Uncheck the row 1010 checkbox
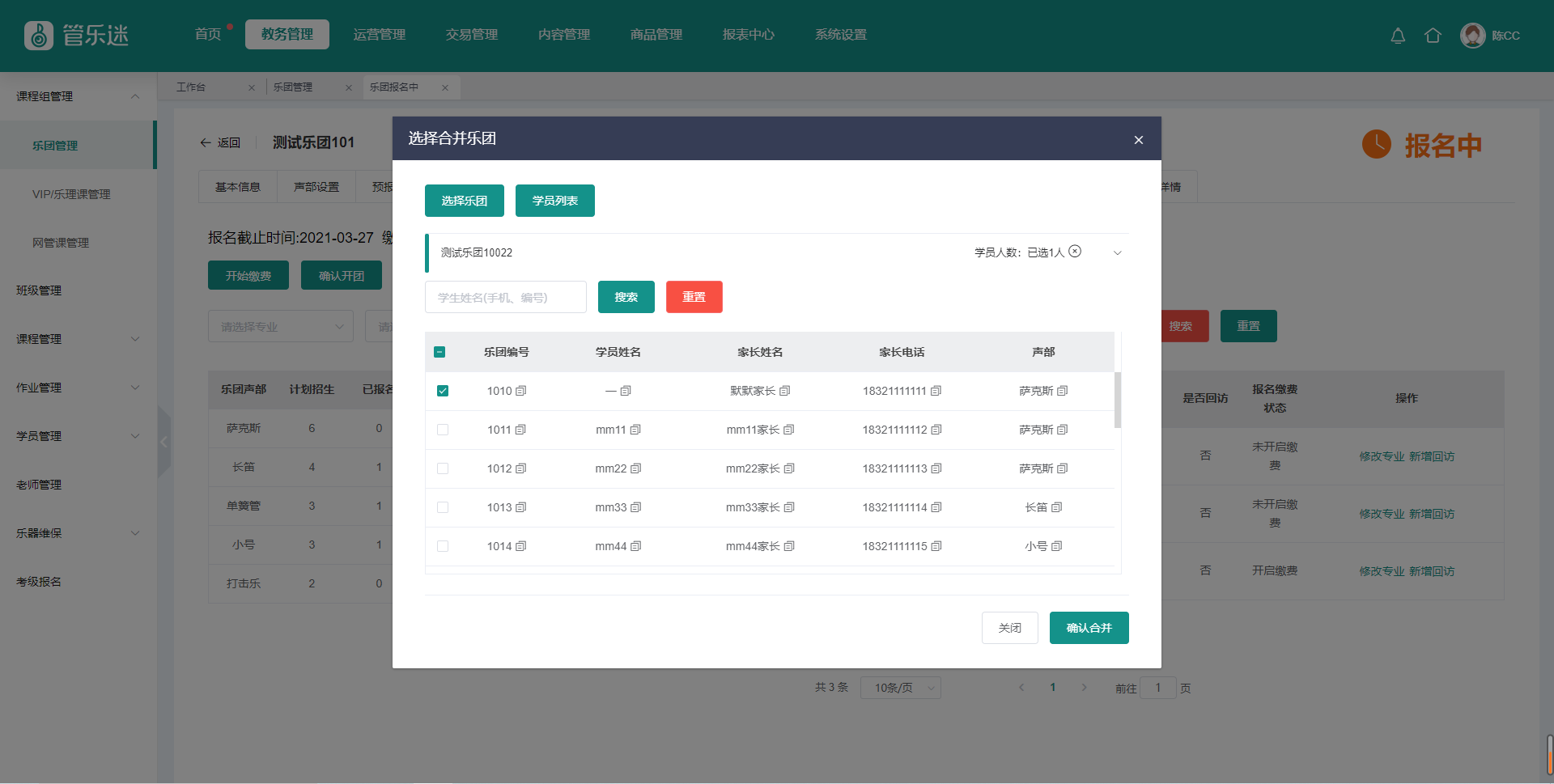 (443, 391)
